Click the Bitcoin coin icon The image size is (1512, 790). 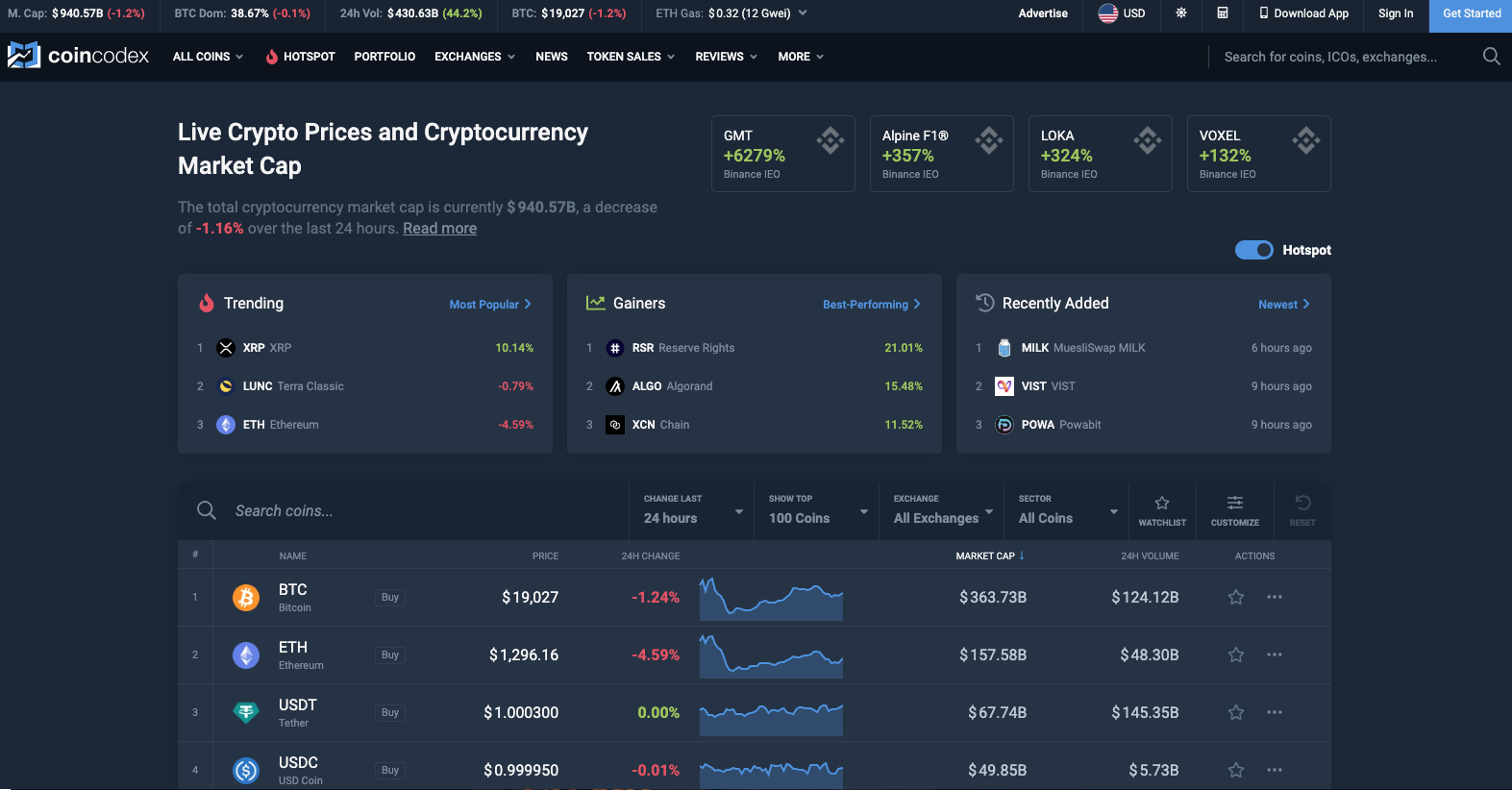(246, 598)
